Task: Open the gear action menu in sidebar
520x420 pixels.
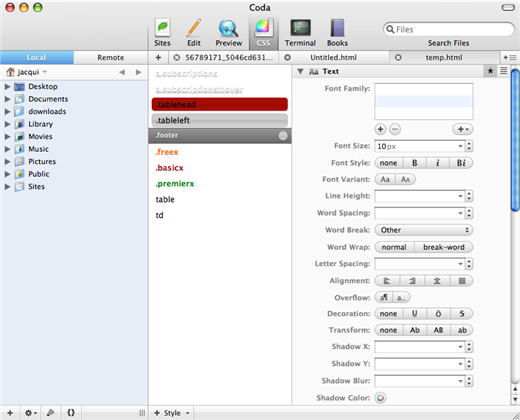Action: (x=31, y=413)
